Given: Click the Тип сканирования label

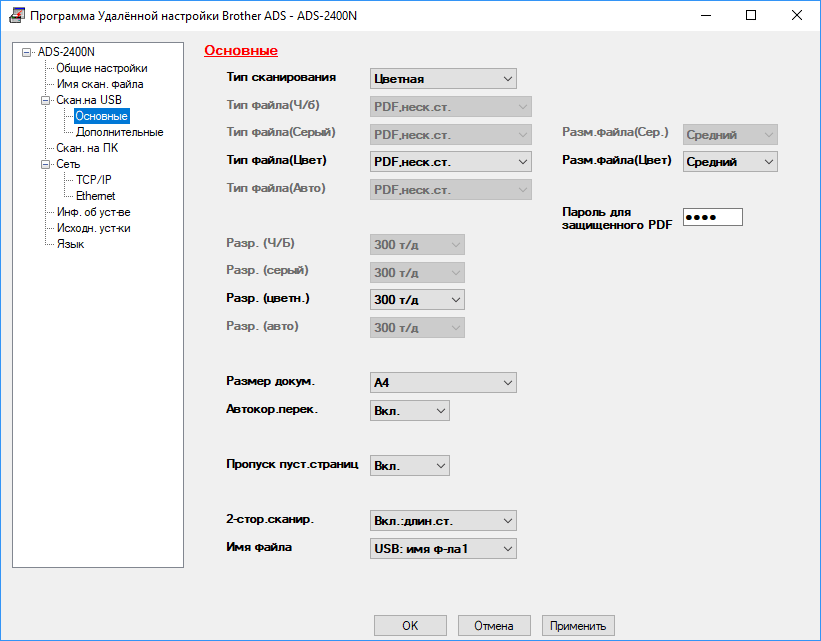Looking at the screenshot, I should coord(281,77).
